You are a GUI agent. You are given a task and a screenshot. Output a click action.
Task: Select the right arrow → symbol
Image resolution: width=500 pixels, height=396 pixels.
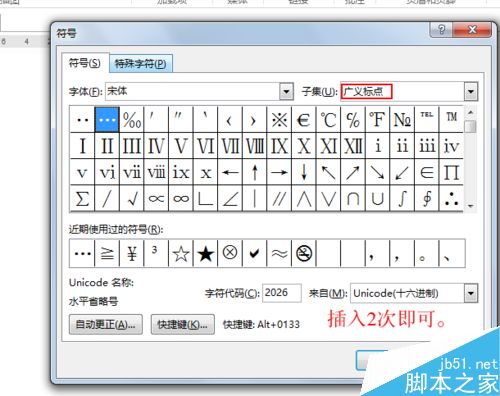pos(279,172)
